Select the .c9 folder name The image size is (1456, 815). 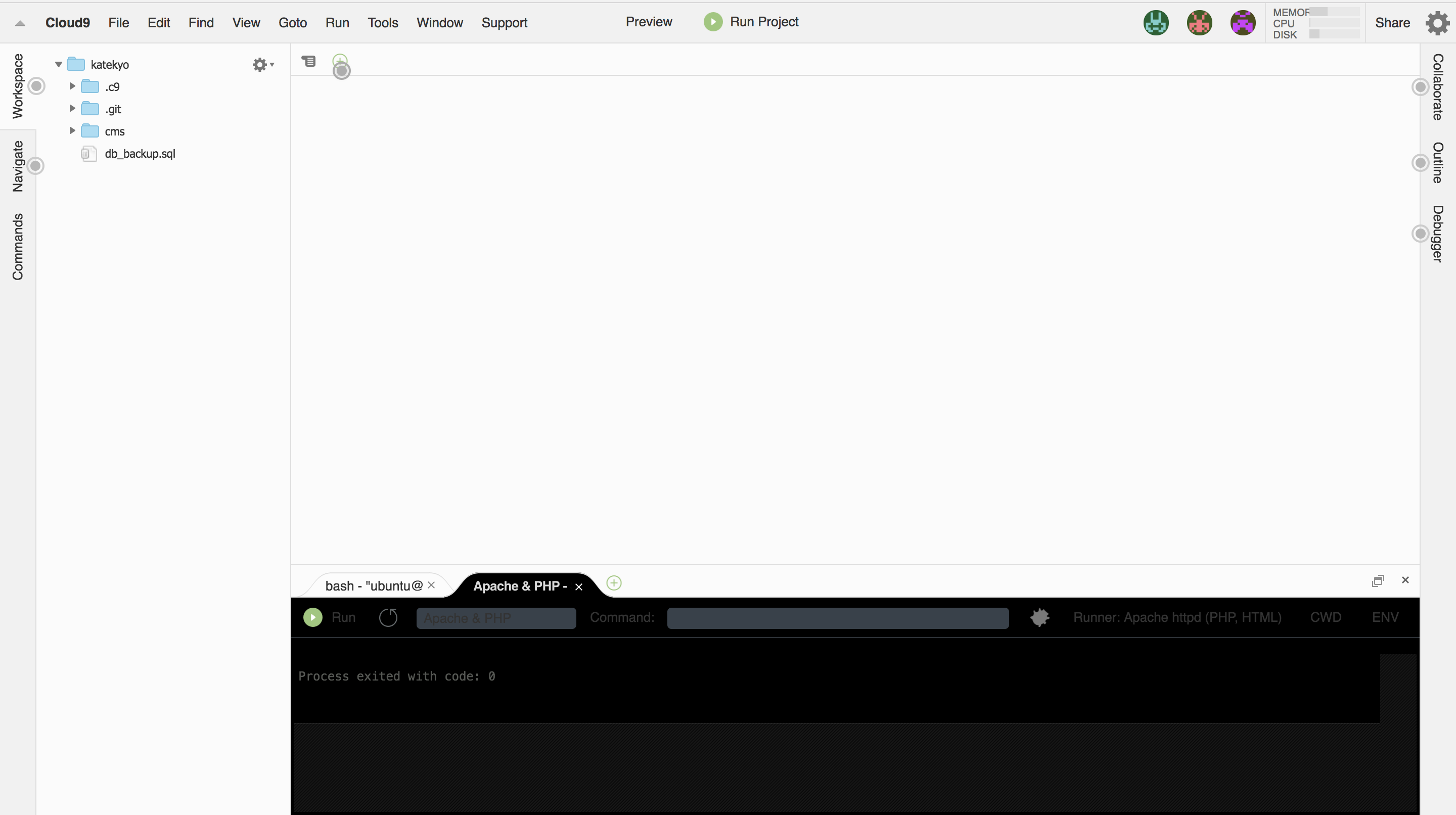112,87
